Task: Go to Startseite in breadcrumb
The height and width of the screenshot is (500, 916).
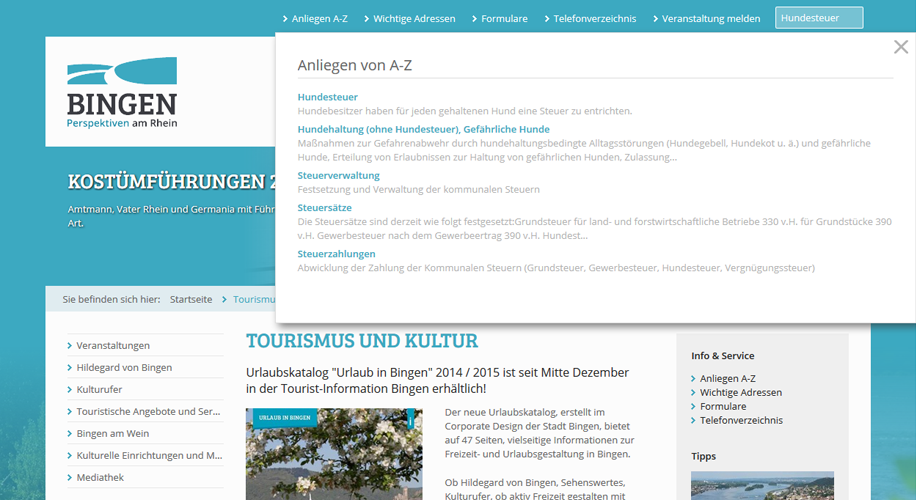Action: pos(191,299)
